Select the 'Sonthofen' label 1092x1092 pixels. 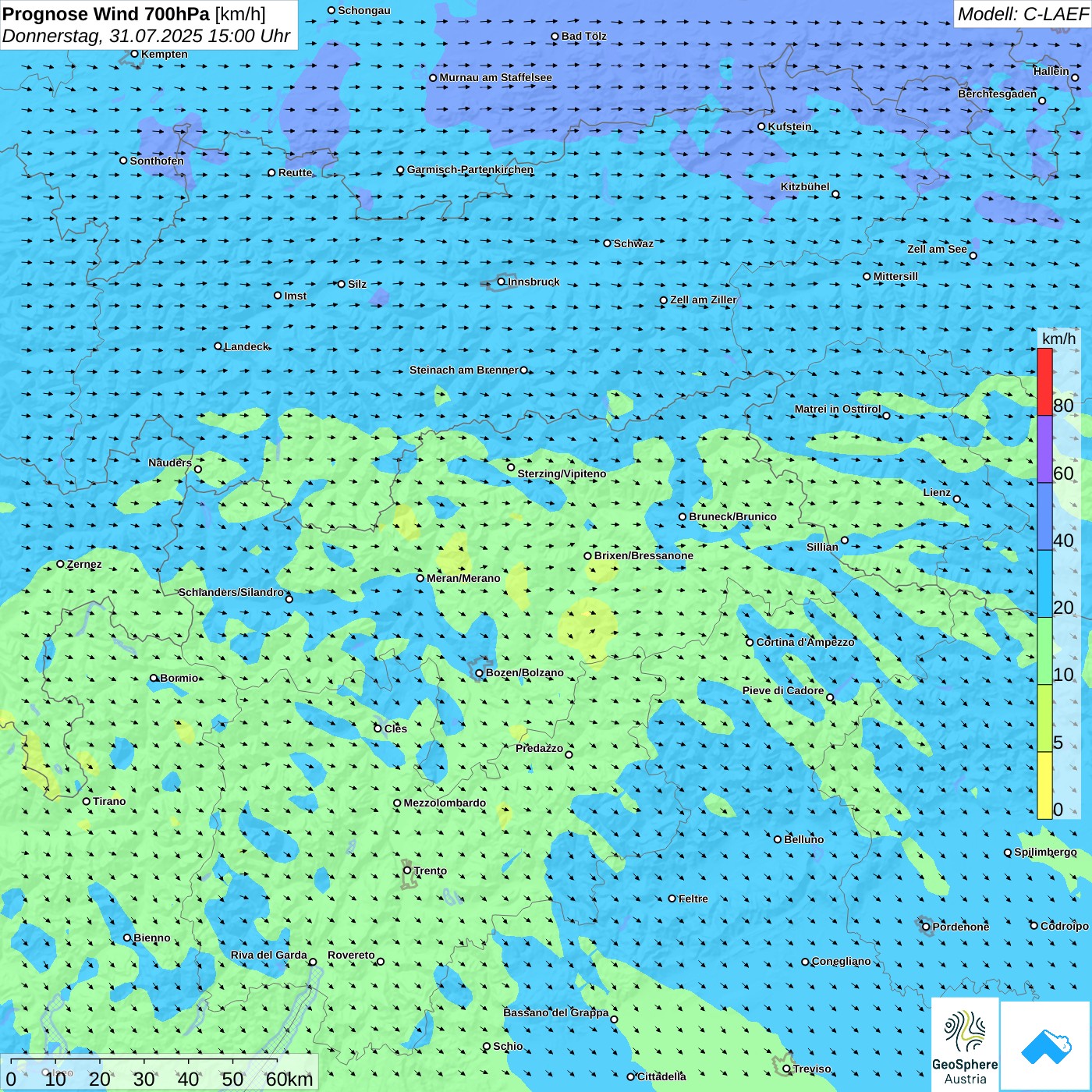click(157, 161)
